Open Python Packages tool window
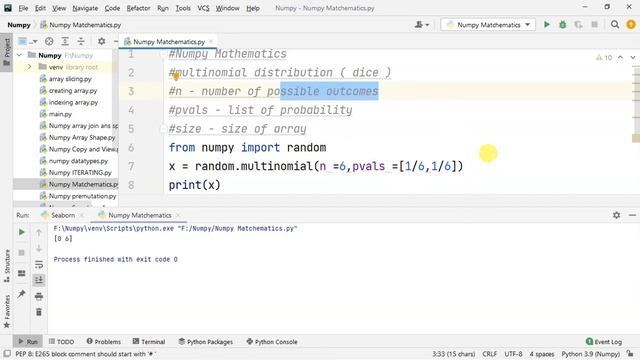 206,342
